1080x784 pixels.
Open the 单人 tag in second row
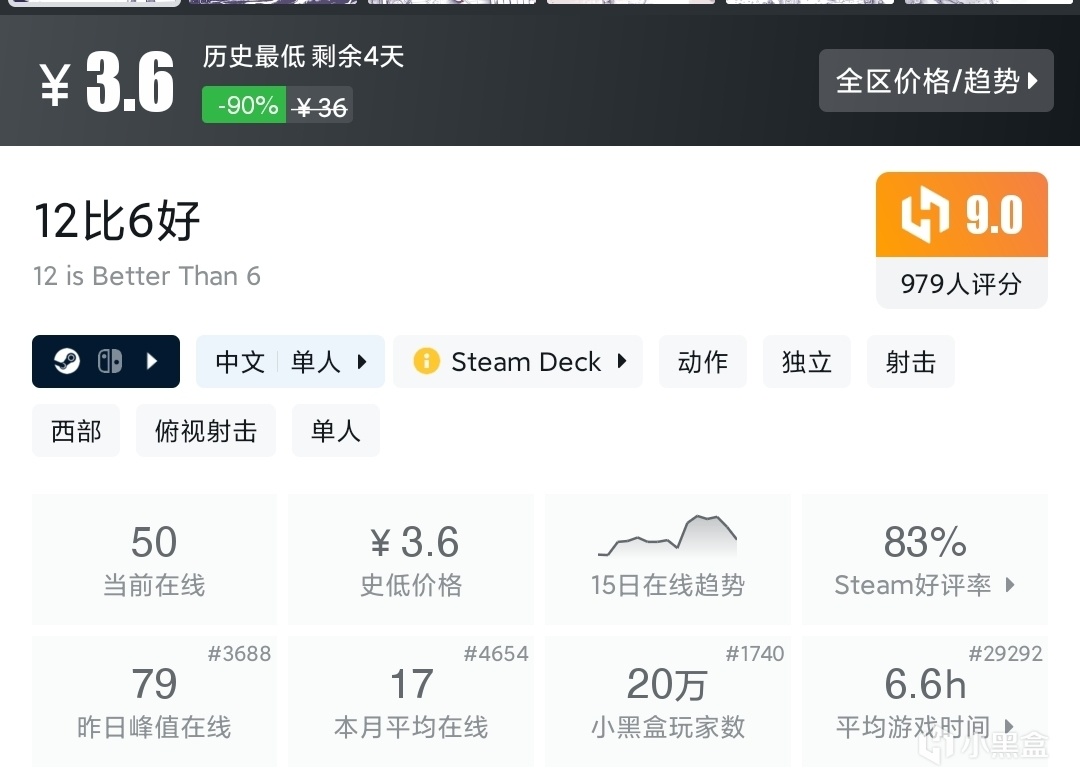click(x=335, y=431)
